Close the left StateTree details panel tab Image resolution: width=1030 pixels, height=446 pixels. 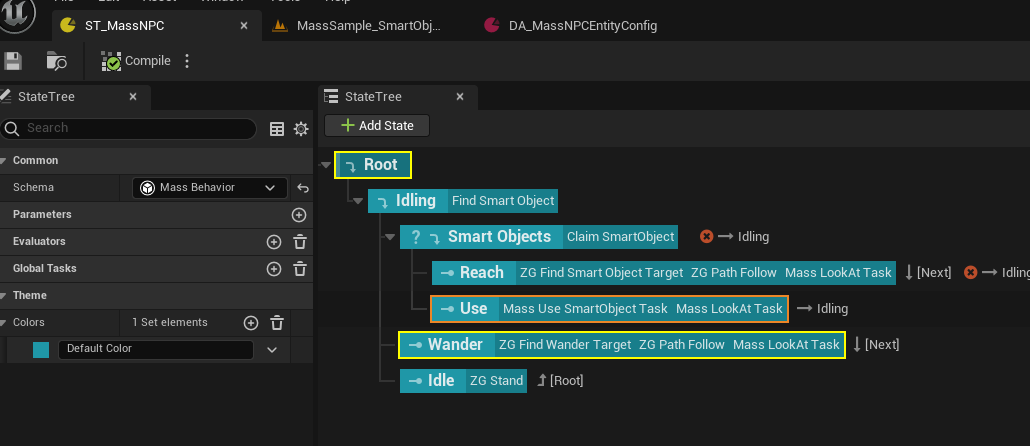pyautogui.click(x=133, y=97)
